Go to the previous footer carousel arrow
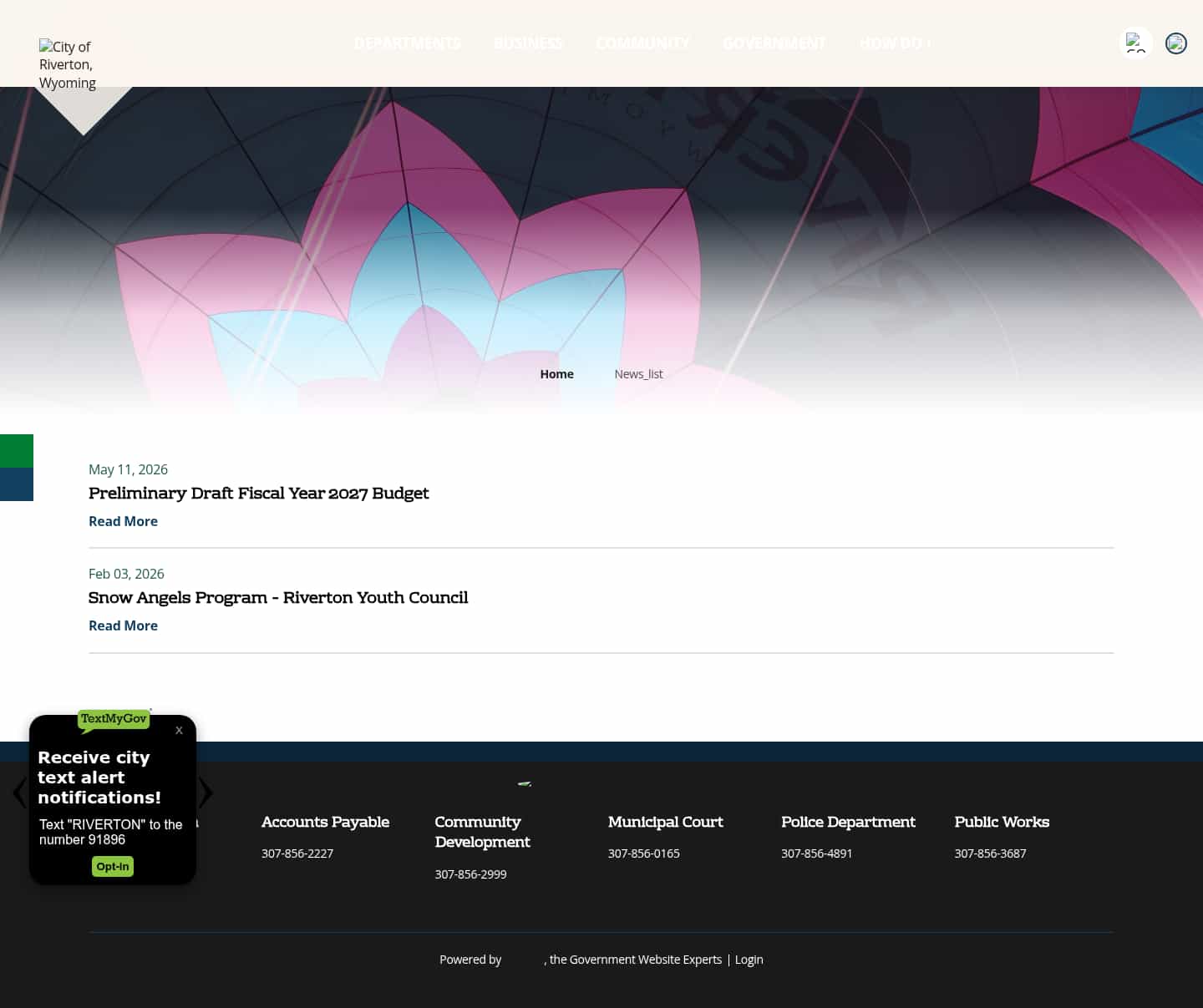 pyautogui.click(x=19, y=793)
